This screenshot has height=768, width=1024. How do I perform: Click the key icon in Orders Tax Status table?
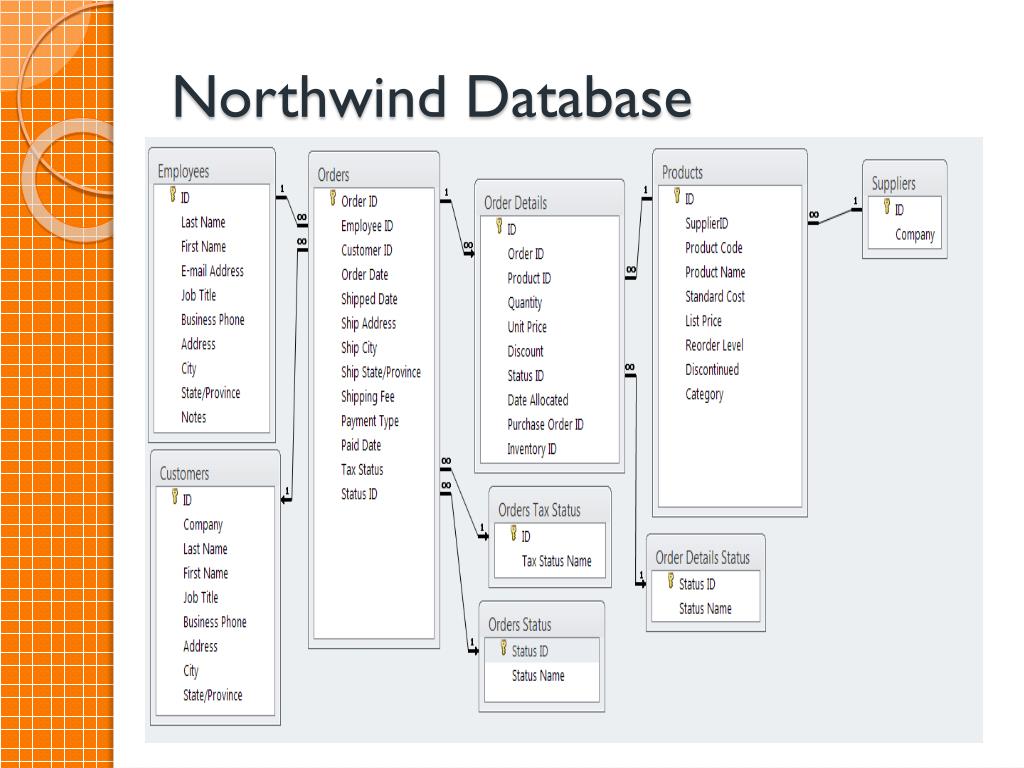point(514,534)
